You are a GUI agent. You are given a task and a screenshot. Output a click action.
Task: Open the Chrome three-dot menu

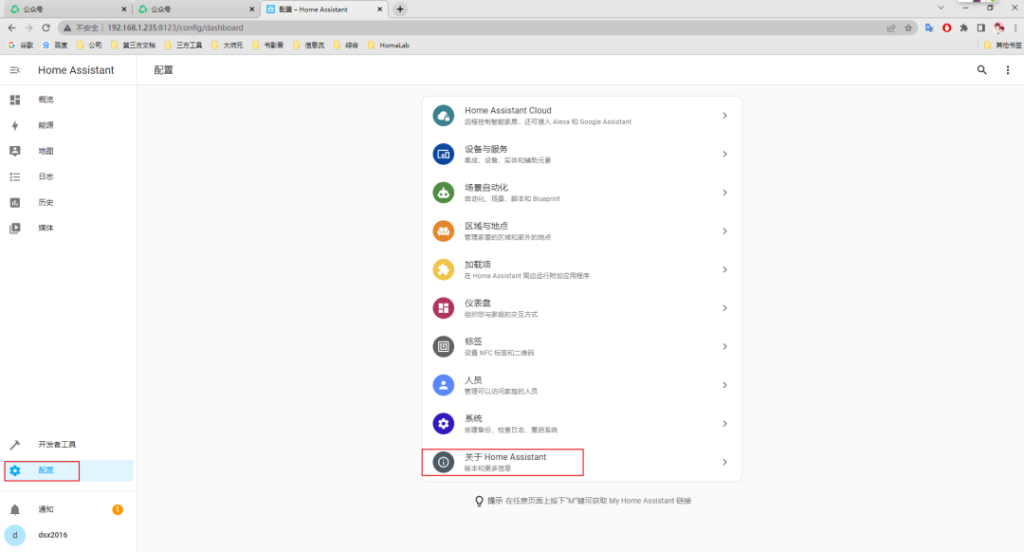[x=1016, y=28]
